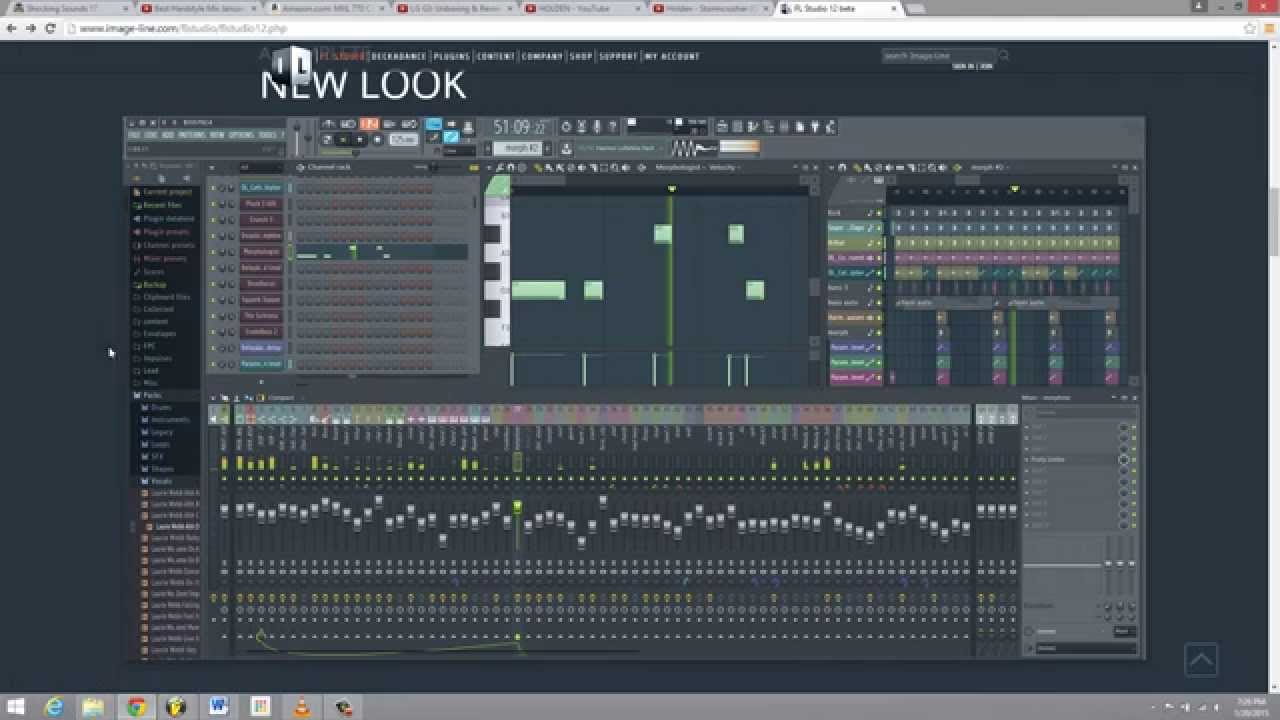
Task: Click the SUPPORT navigation link
Action: 619,56
